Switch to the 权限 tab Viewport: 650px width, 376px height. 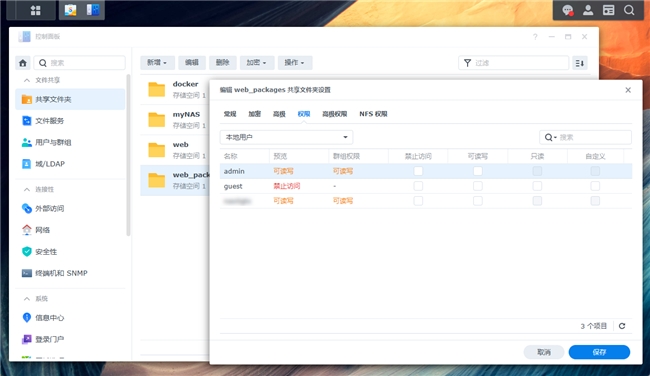304,114
